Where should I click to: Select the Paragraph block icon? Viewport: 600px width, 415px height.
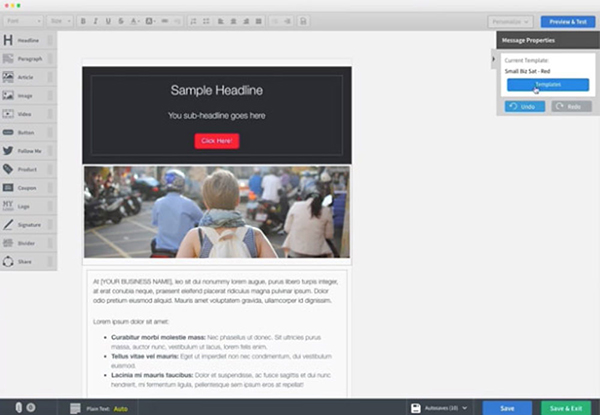pos(8,59)
